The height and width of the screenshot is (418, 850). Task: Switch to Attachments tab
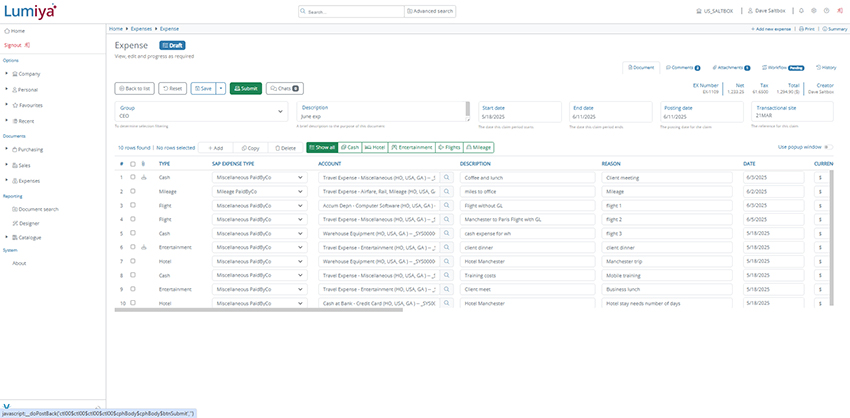(731, 68)
